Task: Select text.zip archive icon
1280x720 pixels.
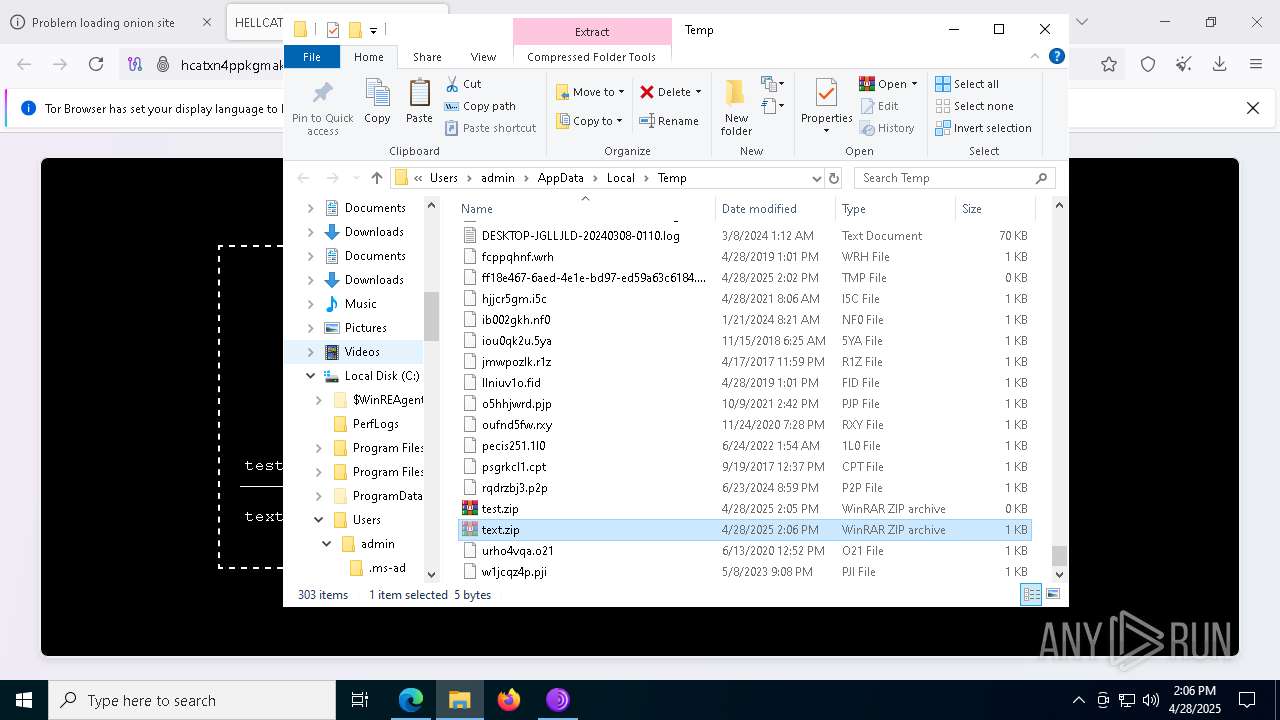Action: point(470,530)
